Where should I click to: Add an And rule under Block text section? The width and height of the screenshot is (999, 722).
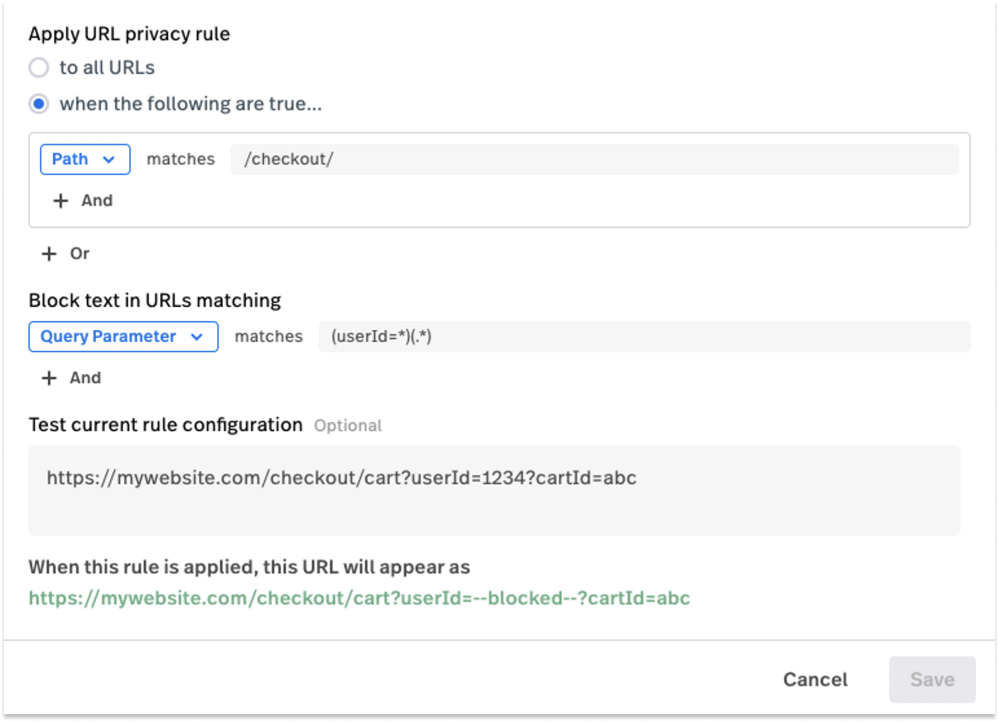coord(71,378)
